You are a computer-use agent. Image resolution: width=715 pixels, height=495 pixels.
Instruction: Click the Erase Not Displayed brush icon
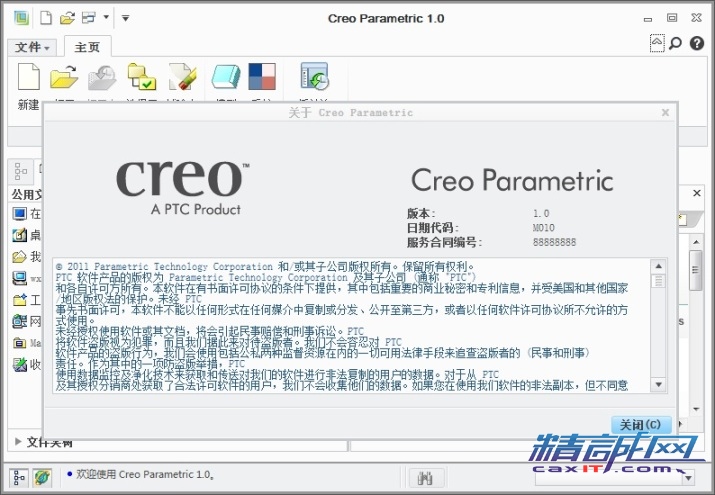182,76
